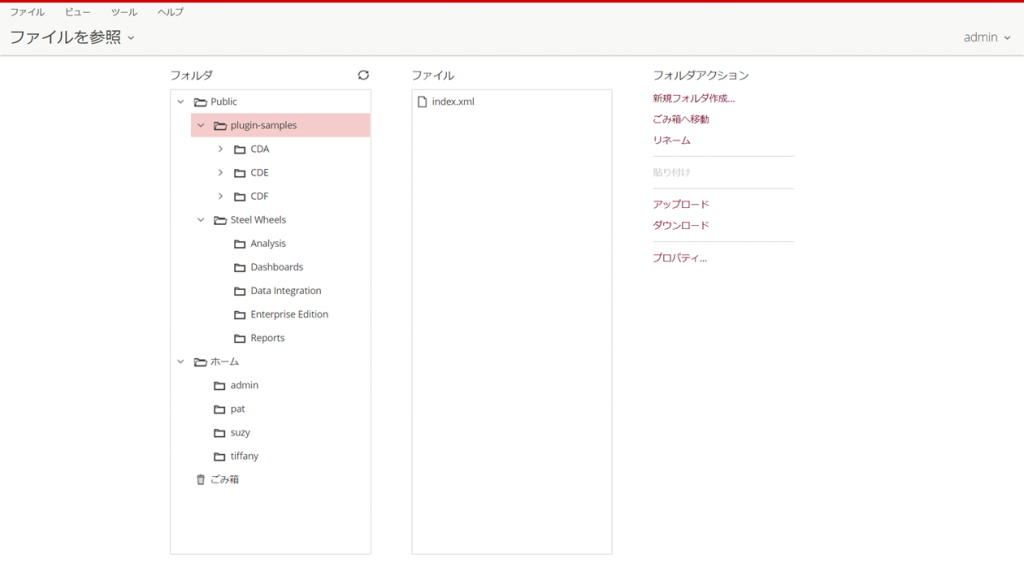Viewport: 1024px width, 567px height.
Task: Select the ごみ箱 trash label
Action: 224,479
